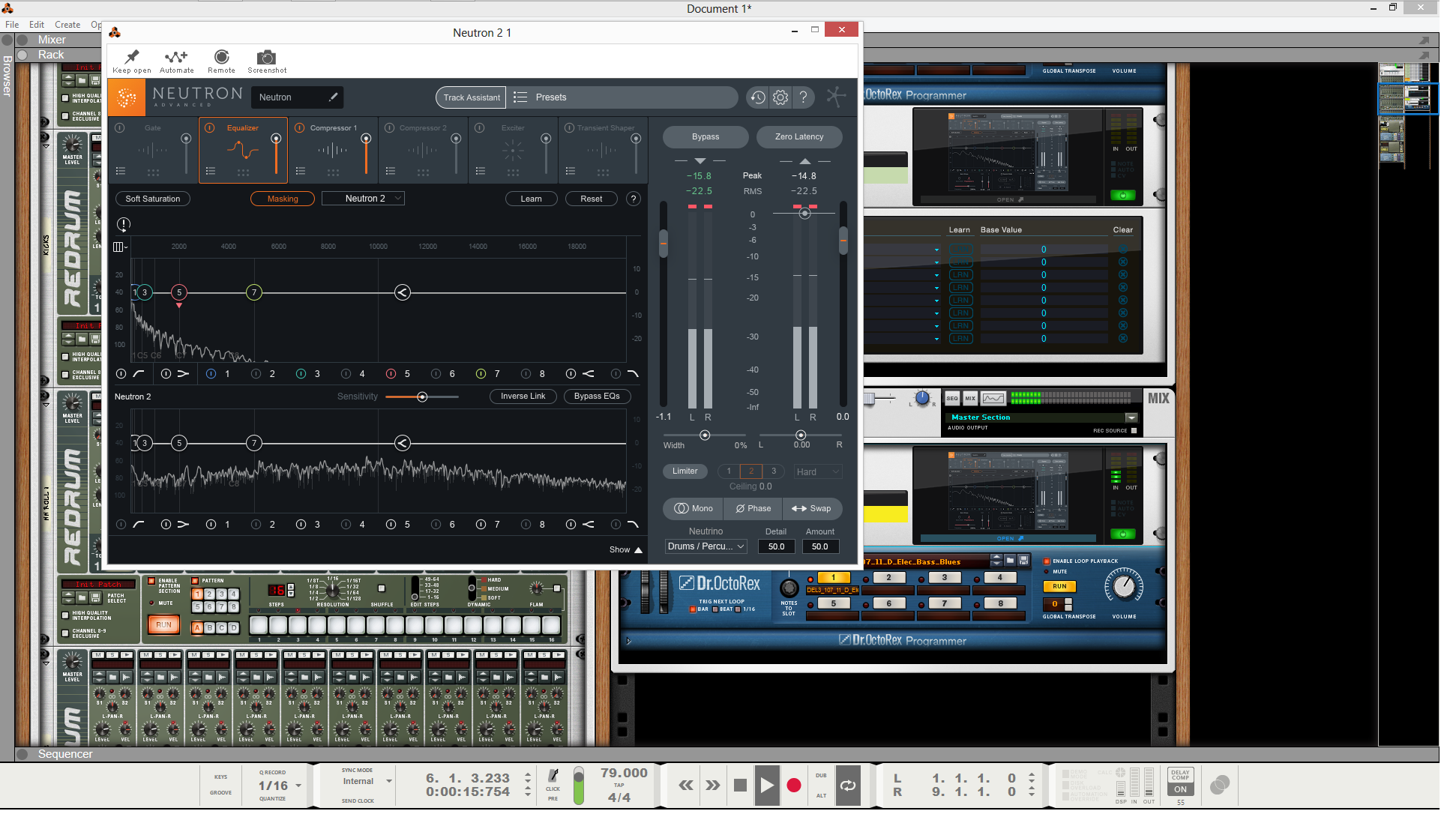The height and width of the screenshot is (823, 1456).
Task: Toggle Phase invert button
Action: click(x=753, y=508)
